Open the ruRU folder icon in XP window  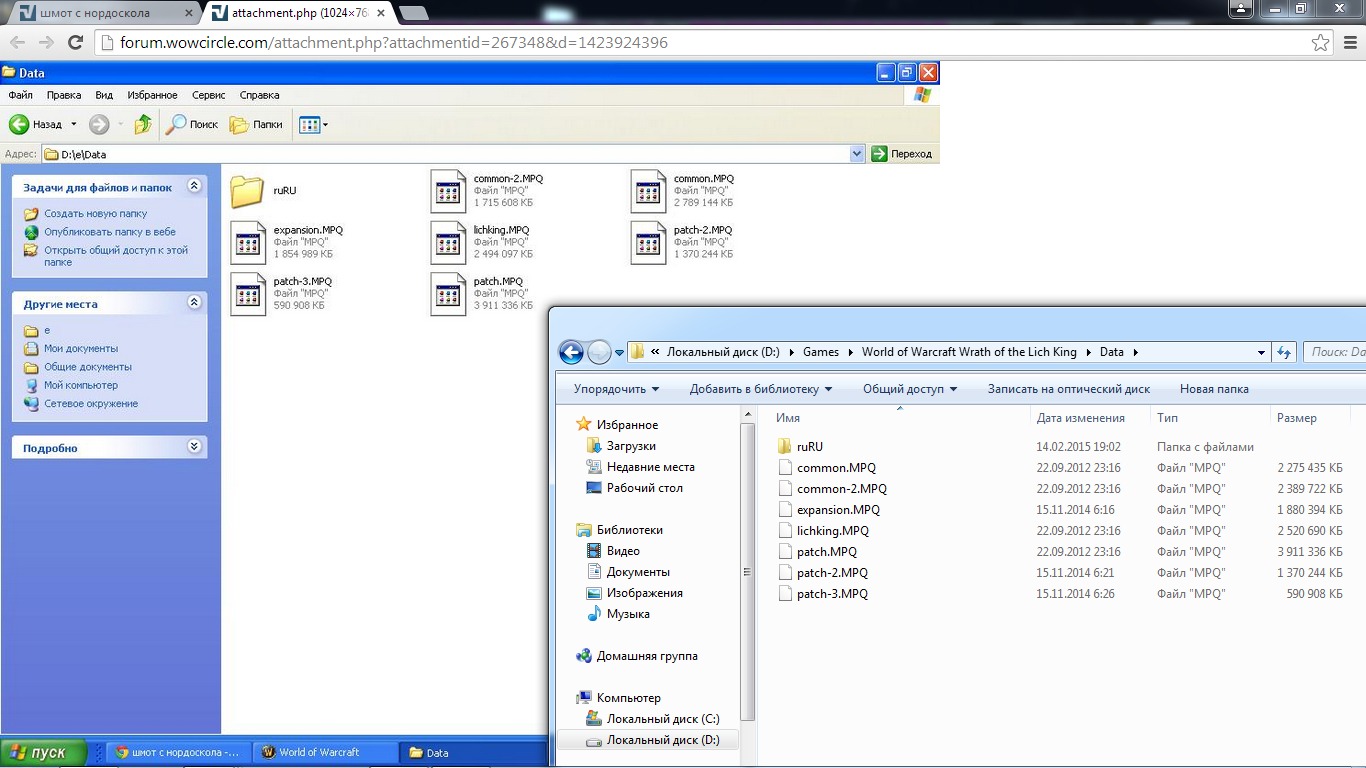[247, 191]
